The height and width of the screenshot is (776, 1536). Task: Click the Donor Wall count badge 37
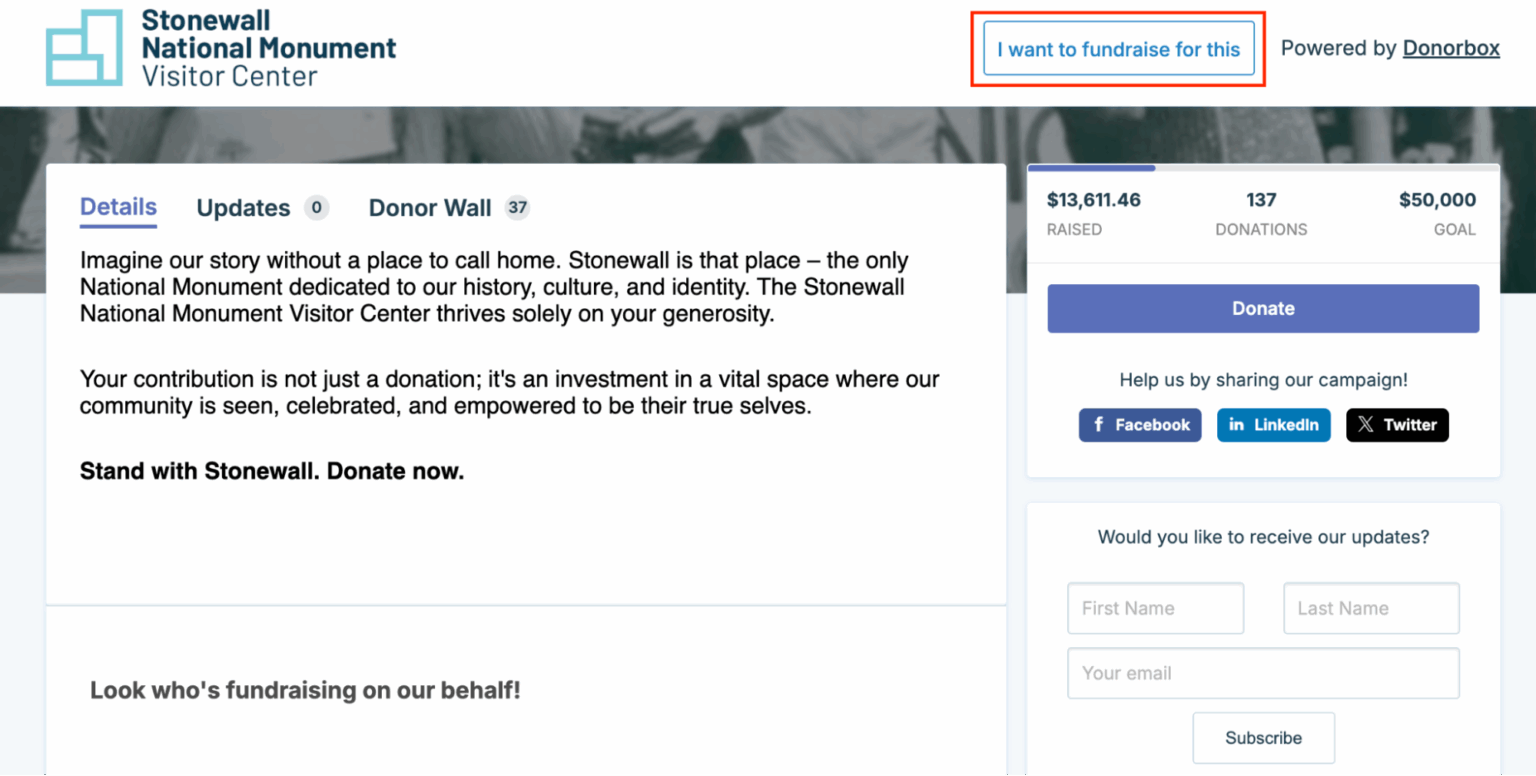click(x=517, y=208)
